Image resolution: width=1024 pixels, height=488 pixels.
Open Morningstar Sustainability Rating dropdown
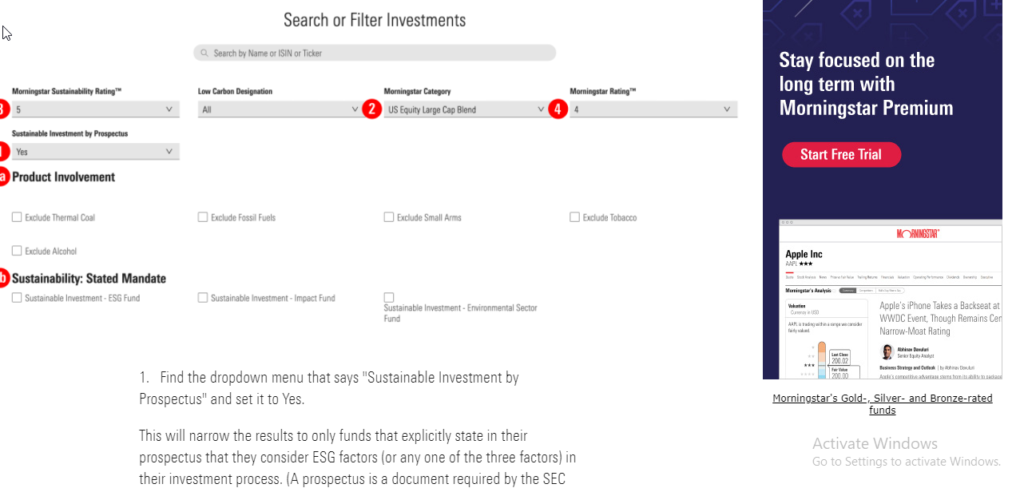pyautogui.click(x=95, y=110)
